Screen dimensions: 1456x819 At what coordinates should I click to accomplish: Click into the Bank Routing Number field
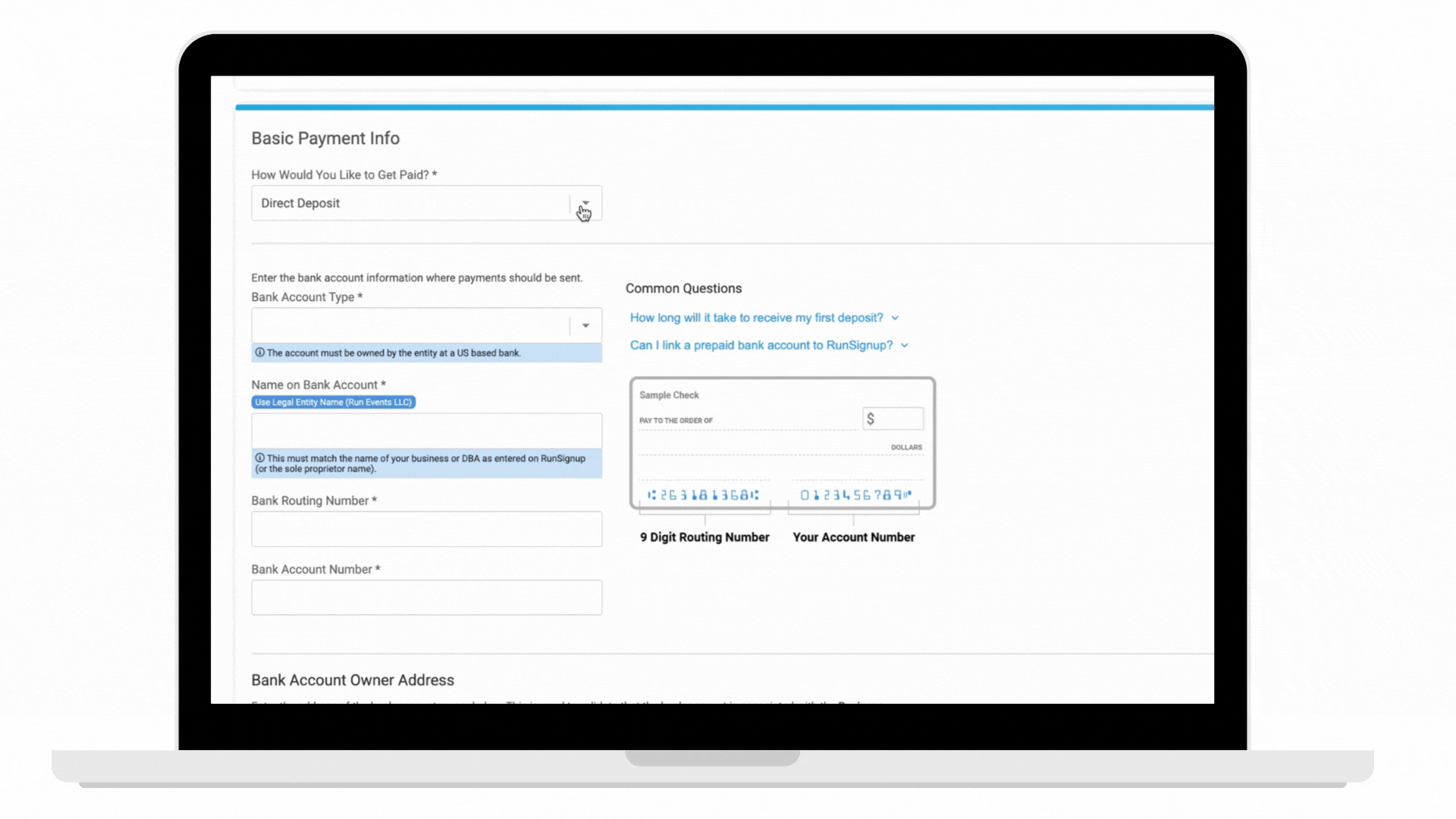coord(426,529)
